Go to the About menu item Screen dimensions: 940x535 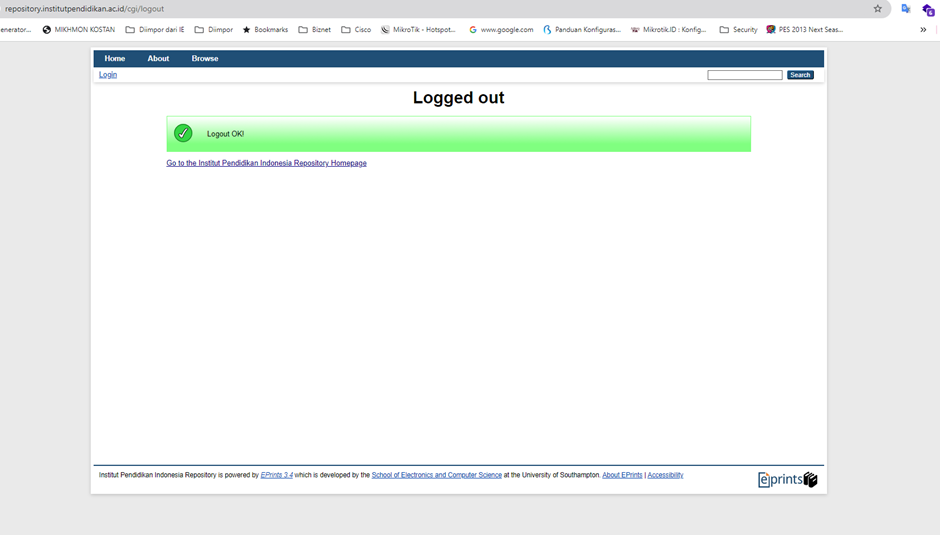(x=158, y=59)
